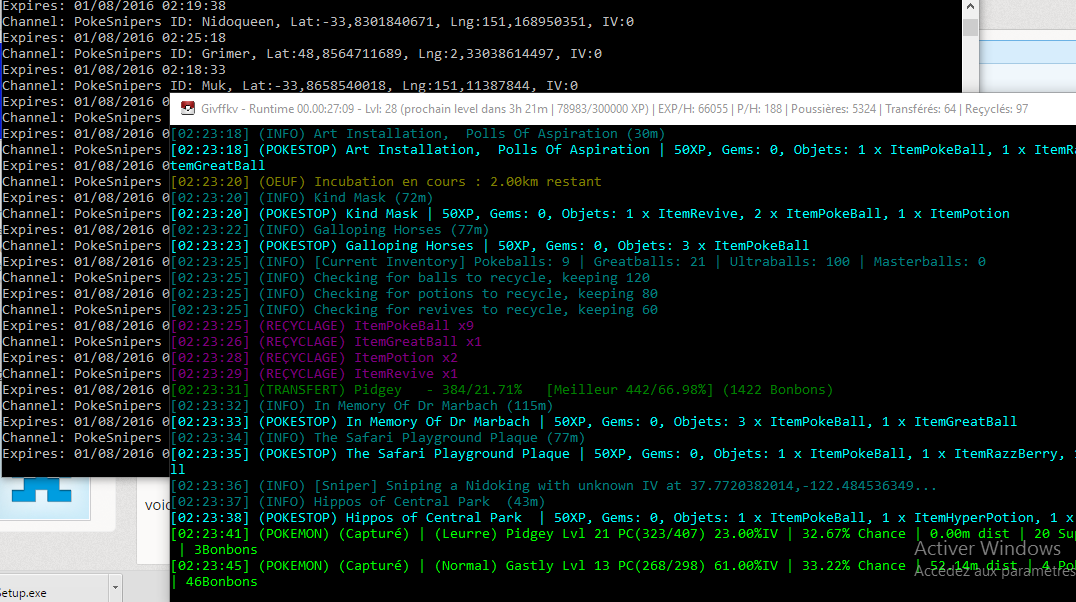Click the RECYCLAGE ItemRevive x1 line
1076x602 pixels.
click(314, 374)
